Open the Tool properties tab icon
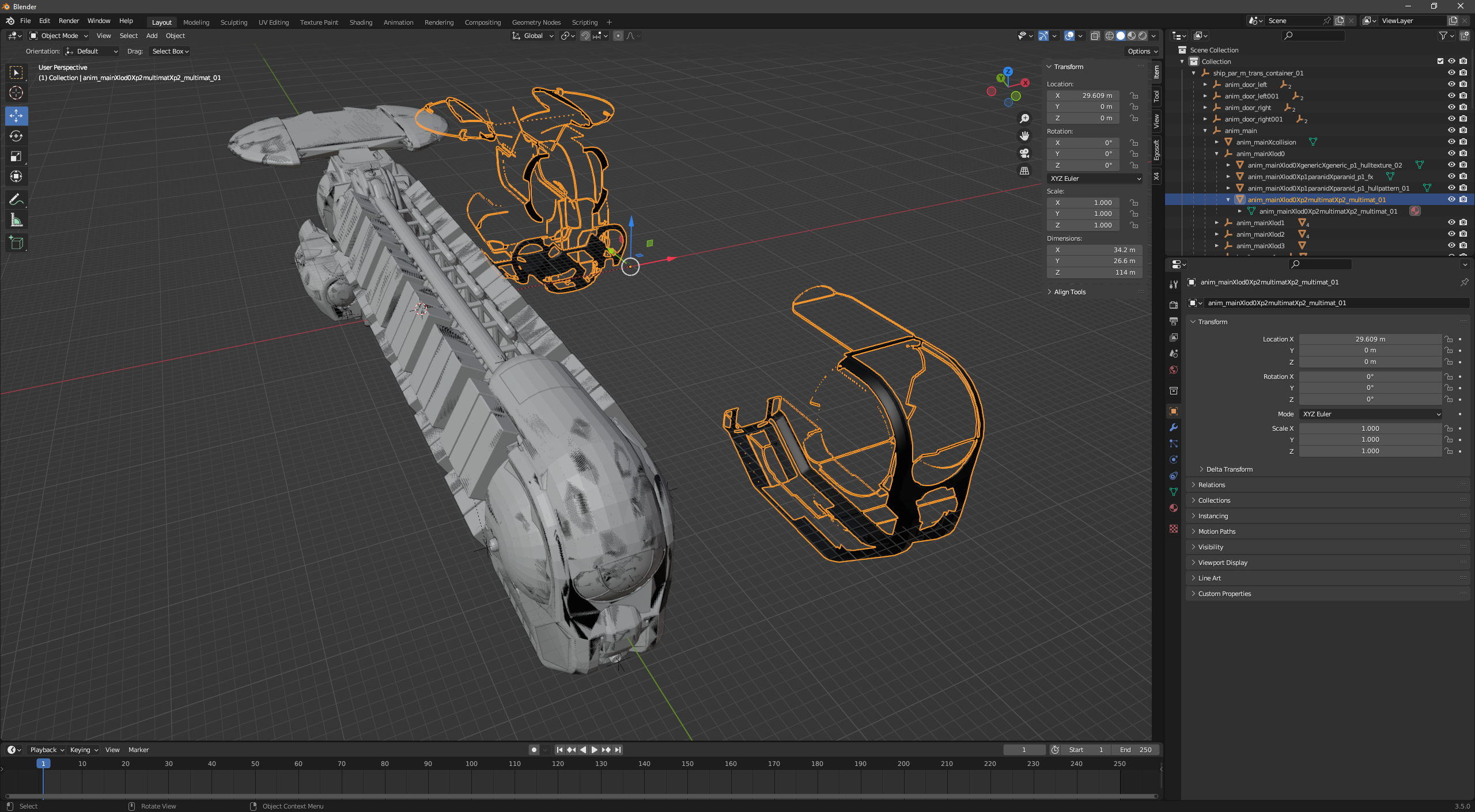 tap(1173, 284)
